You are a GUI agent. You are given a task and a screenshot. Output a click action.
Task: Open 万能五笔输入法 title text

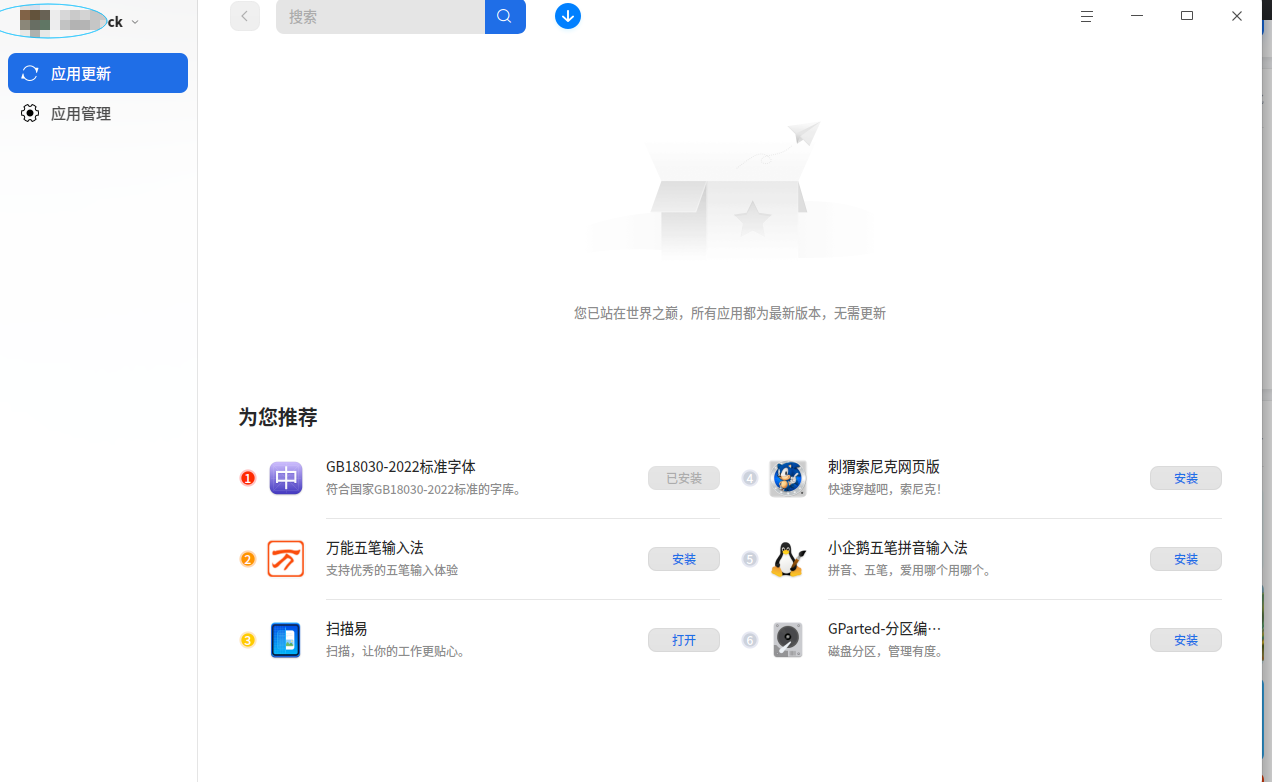[375, 548]
